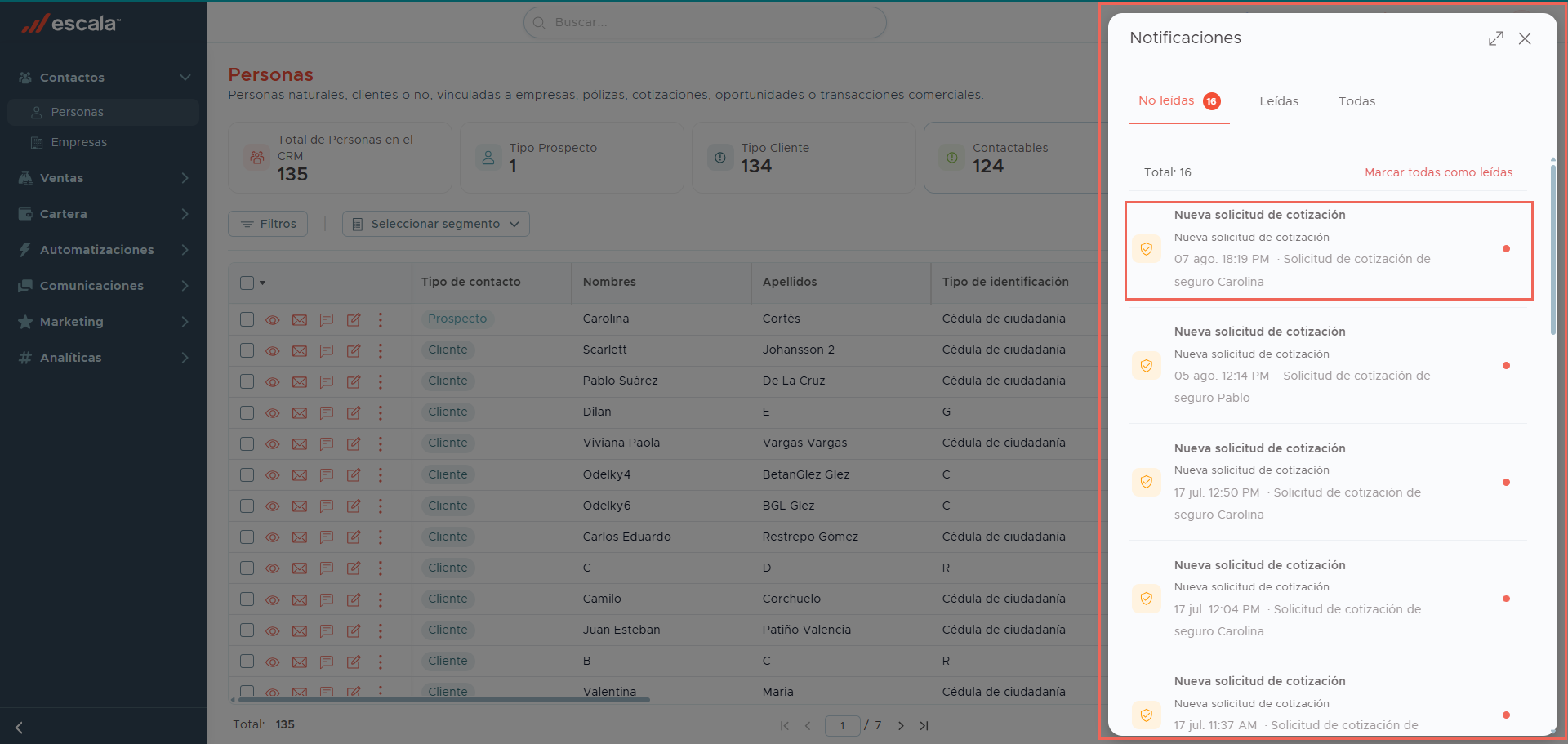
Task: Open the Seleccionar segmento dropdown
Action: (x=436, y=224)
